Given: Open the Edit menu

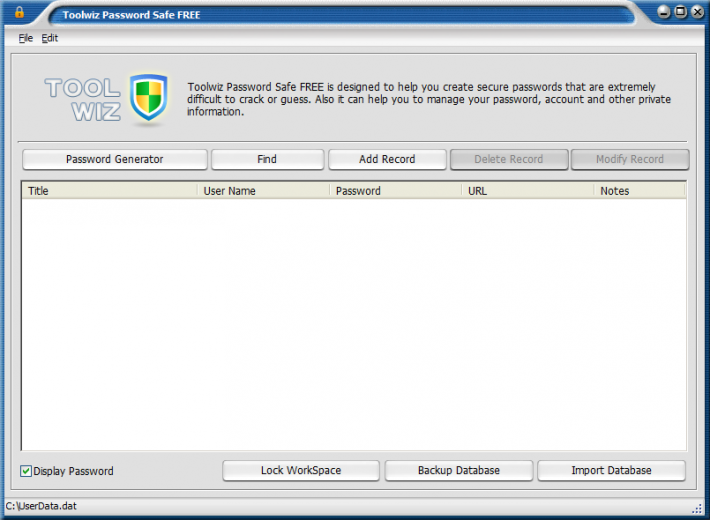Looking at the screenshot, I should (49, 38).
